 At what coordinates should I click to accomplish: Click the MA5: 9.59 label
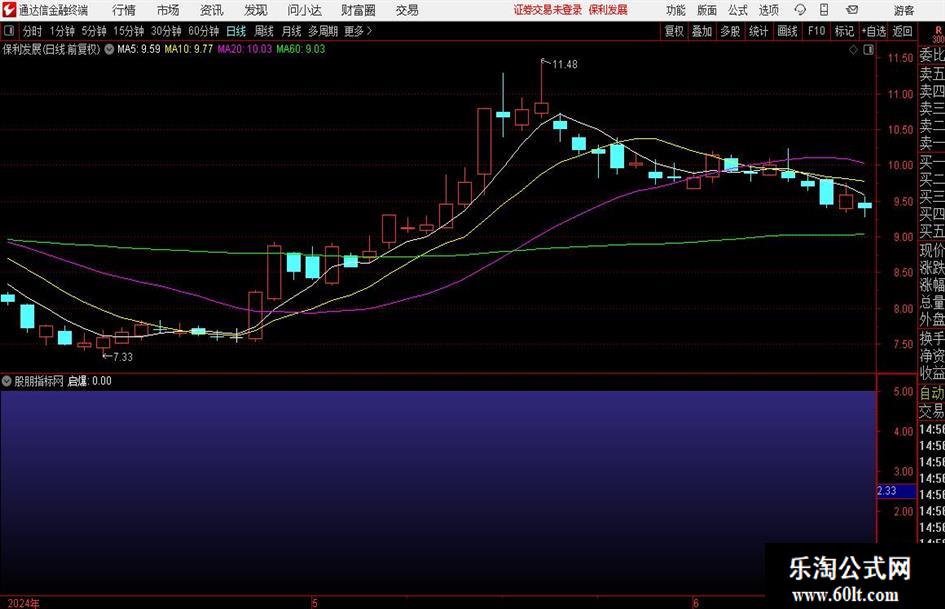pos(139,49)
